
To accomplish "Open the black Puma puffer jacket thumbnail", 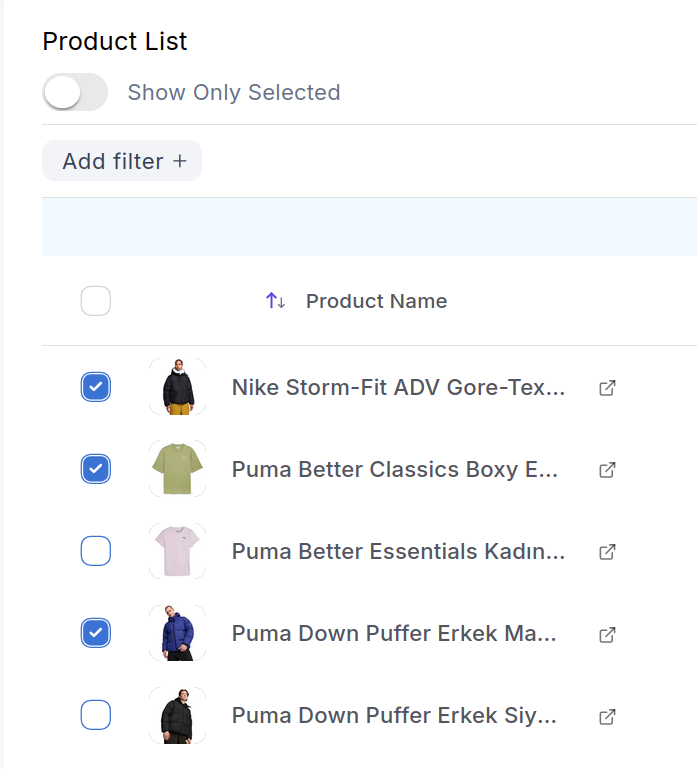I will [x=178, y=716].
